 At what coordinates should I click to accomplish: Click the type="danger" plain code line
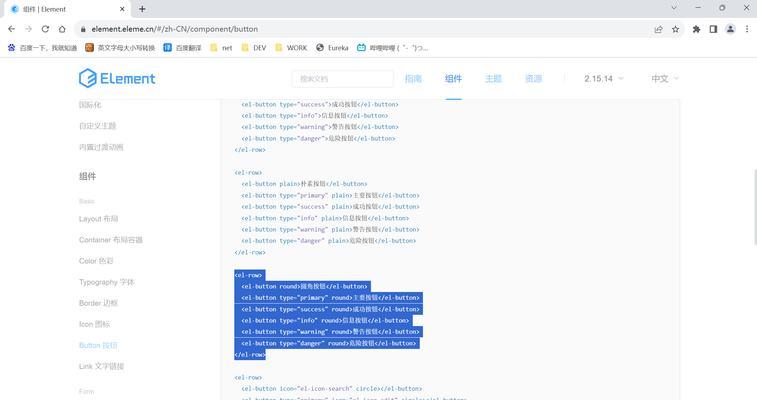[x=328, y=241]
